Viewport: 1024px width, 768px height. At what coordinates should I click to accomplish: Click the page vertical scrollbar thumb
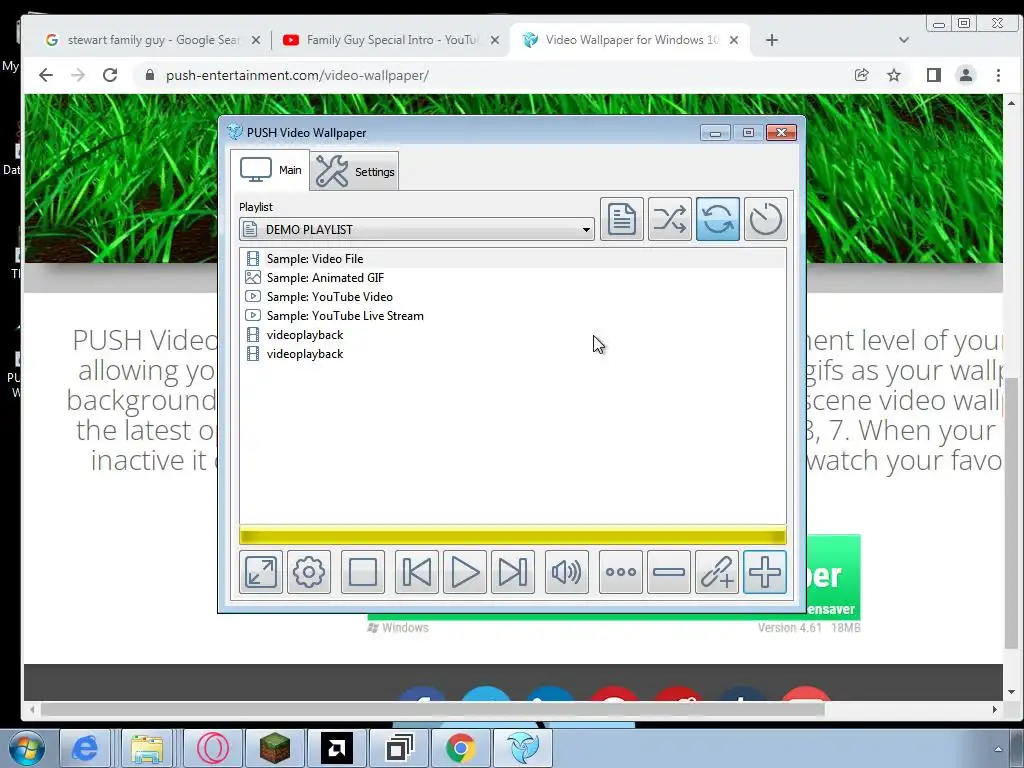[1011, 513]
